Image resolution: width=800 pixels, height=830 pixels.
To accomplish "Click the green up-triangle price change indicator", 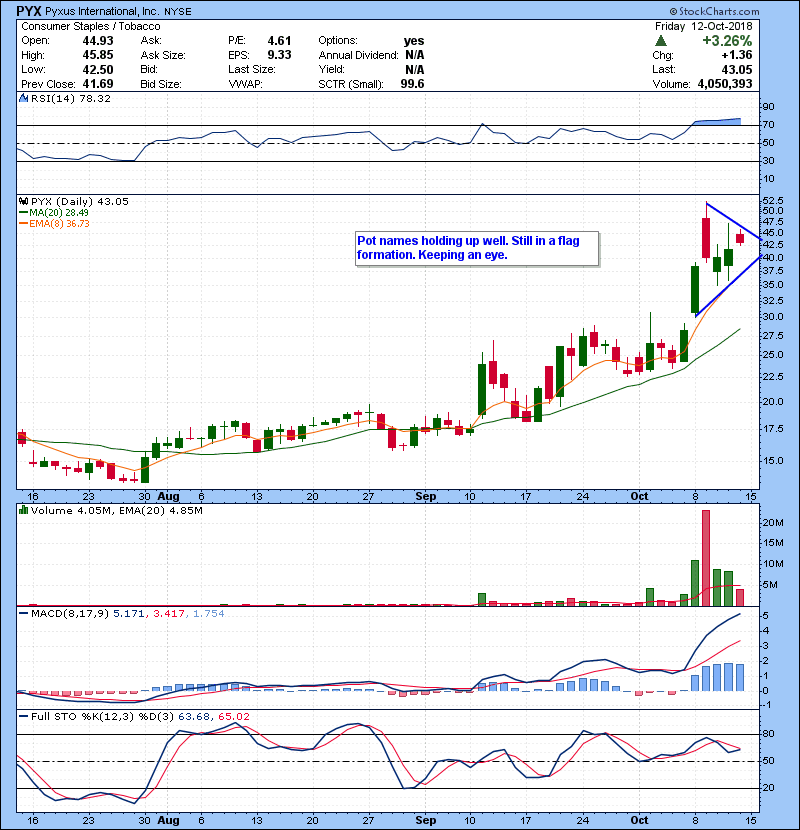I will [660, 41].
